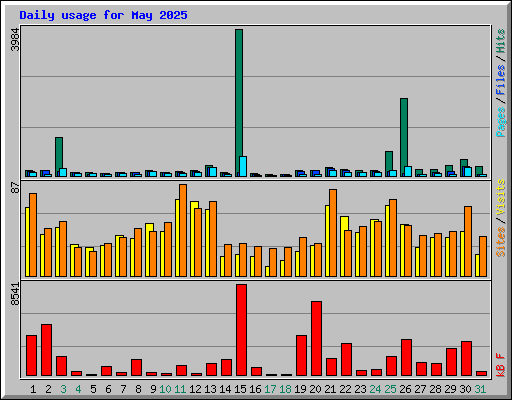This screenshot has height=400, width=512.
Task: Select the orange visits bar for day 1
Action: (33, 235)
